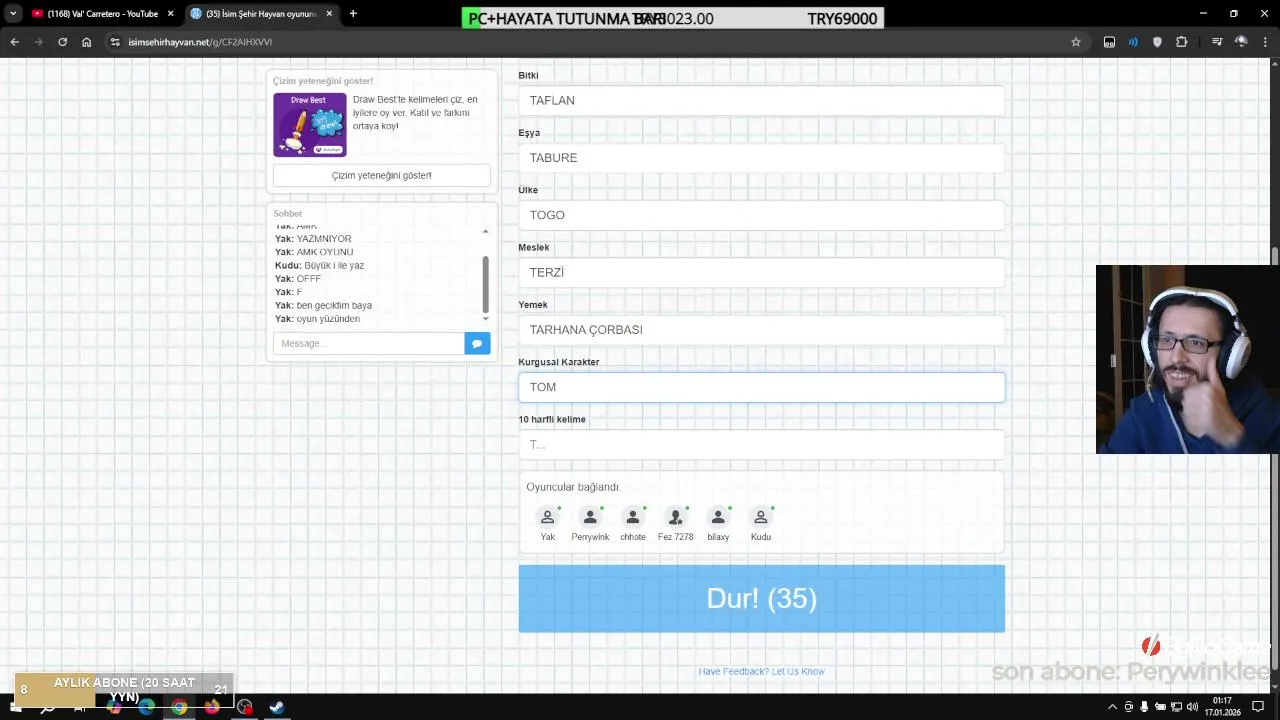Click the blue sound-waves extension icon
This screenshot has width=1280, height=720.
(1133, 42)
